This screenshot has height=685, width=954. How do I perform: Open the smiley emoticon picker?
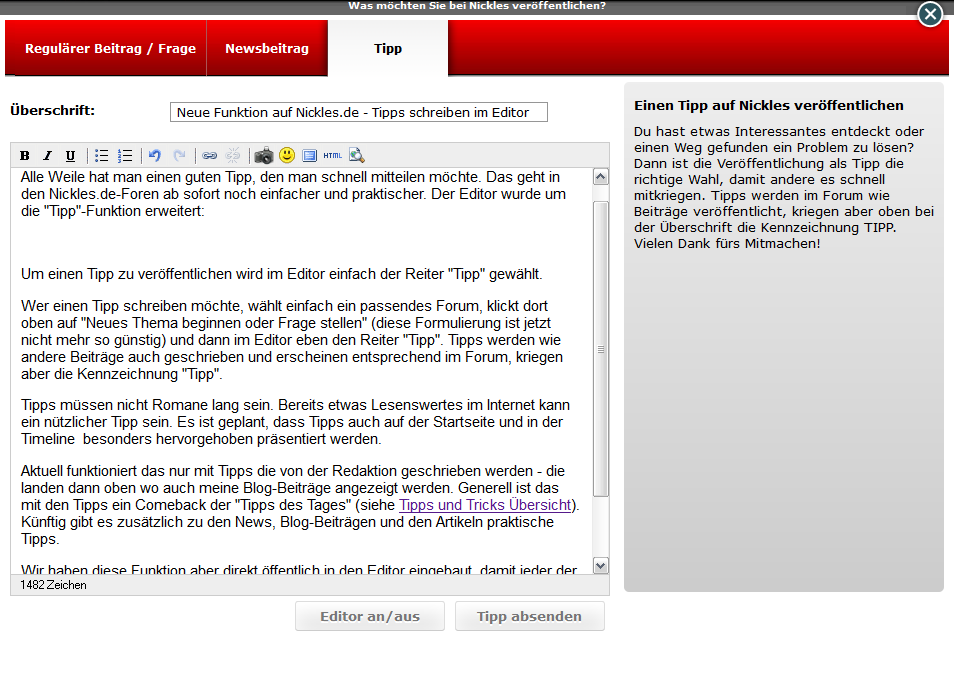(287, 155)
